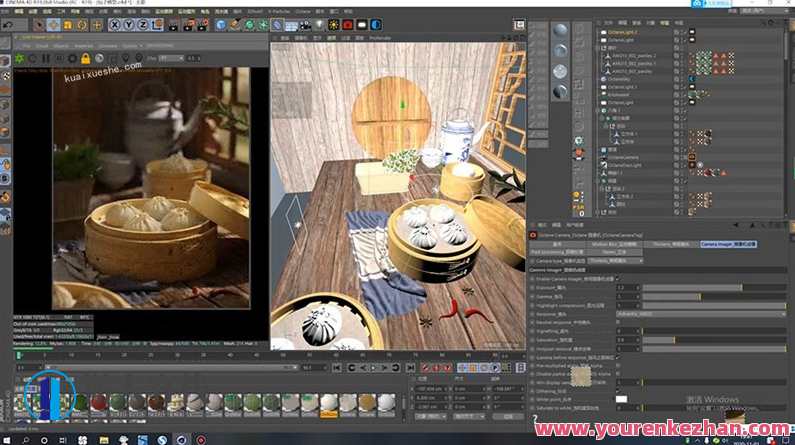Click the Undo arrow icon in the top toolbar
Image resolution: width=795 pixels, height=445 pixels.
coord(8,24)
